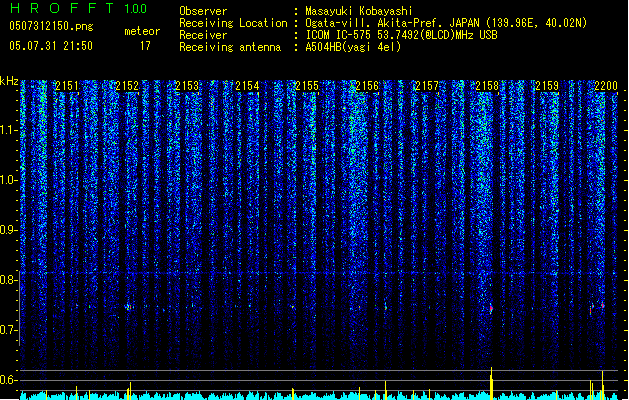Screen dimensions: 629x400
Task: Click the Receiver label
Action: (203, 35)
